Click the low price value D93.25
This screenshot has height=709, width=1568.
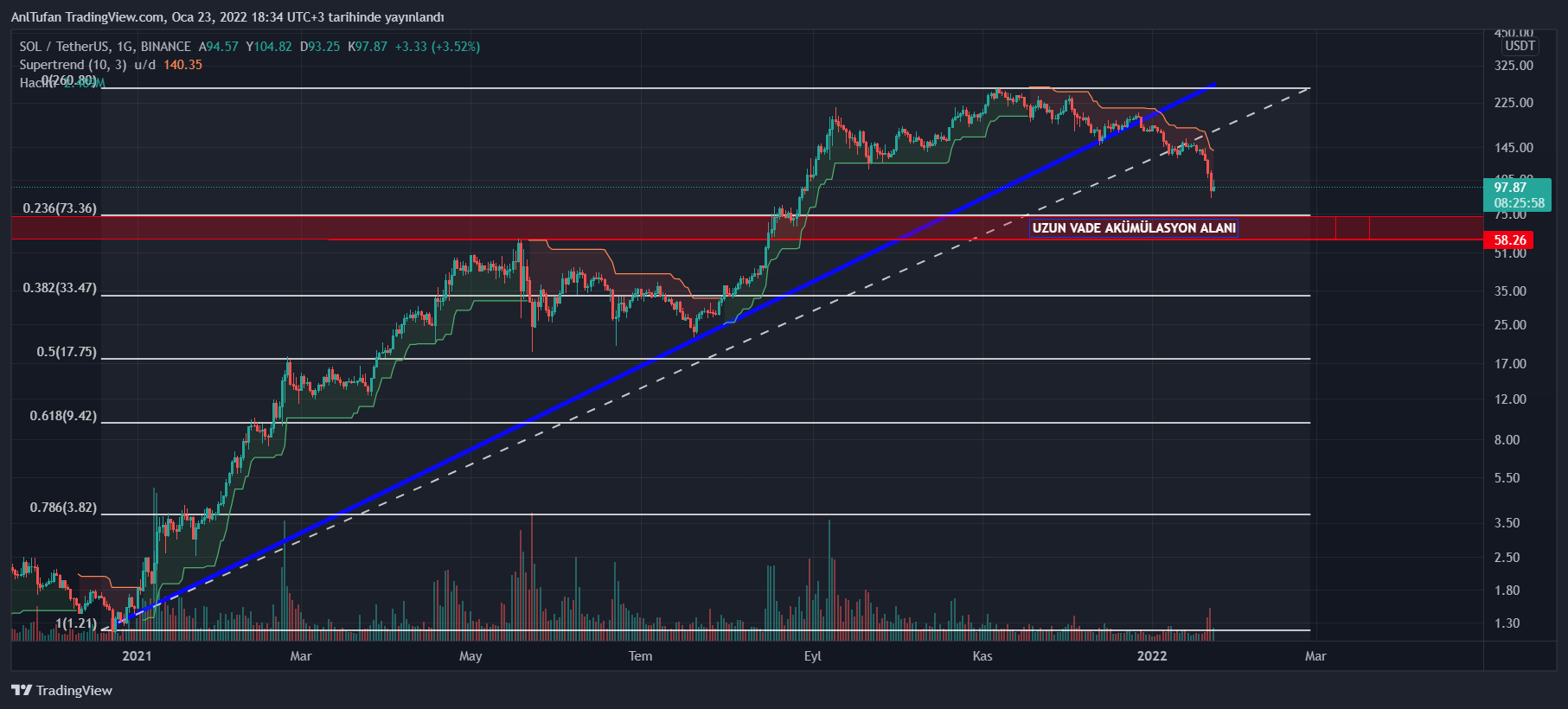tap(320, 47)
